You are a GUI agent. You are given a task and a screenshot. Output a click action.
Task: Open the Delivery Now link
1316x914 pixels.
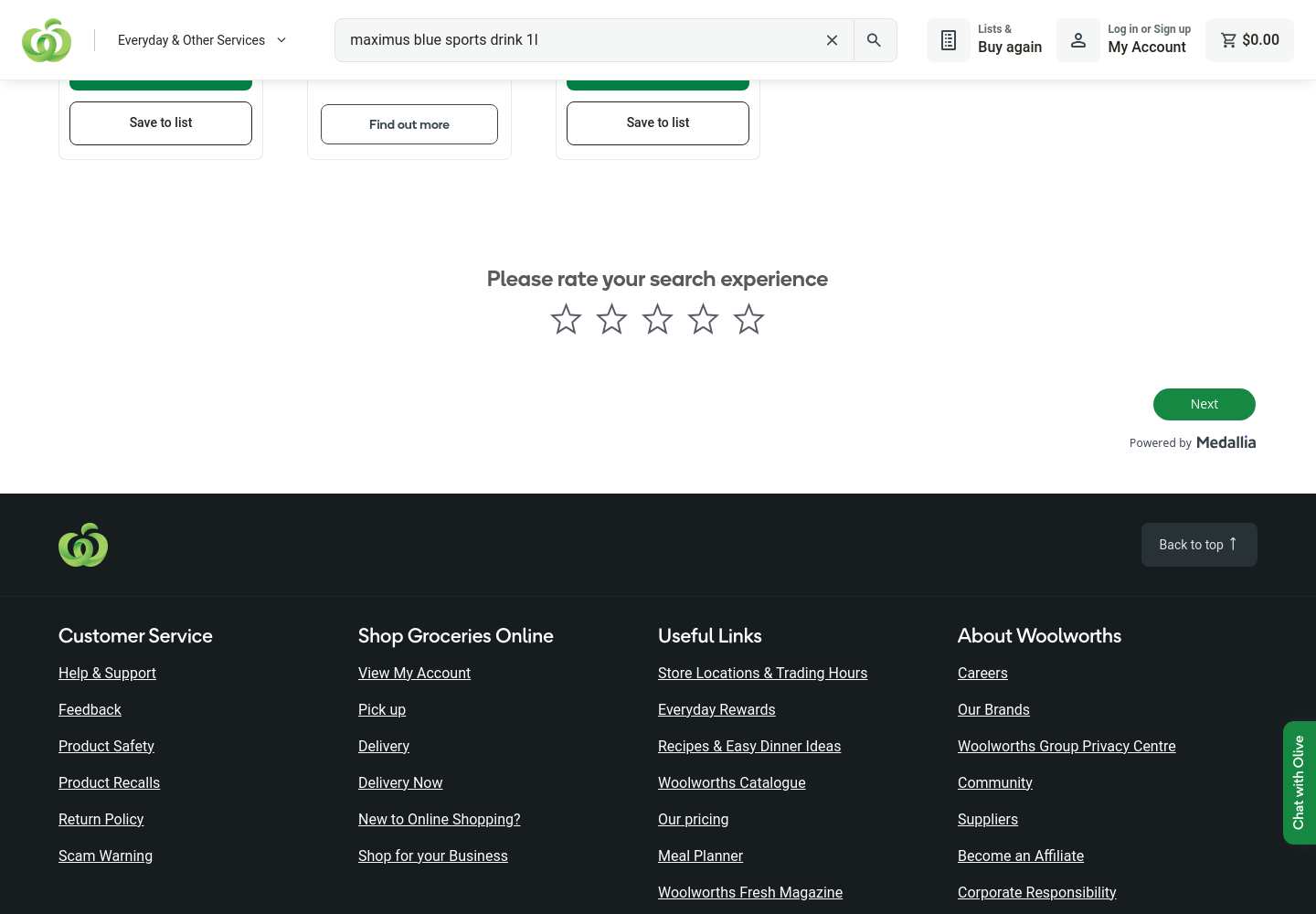(x=400, y=782)
